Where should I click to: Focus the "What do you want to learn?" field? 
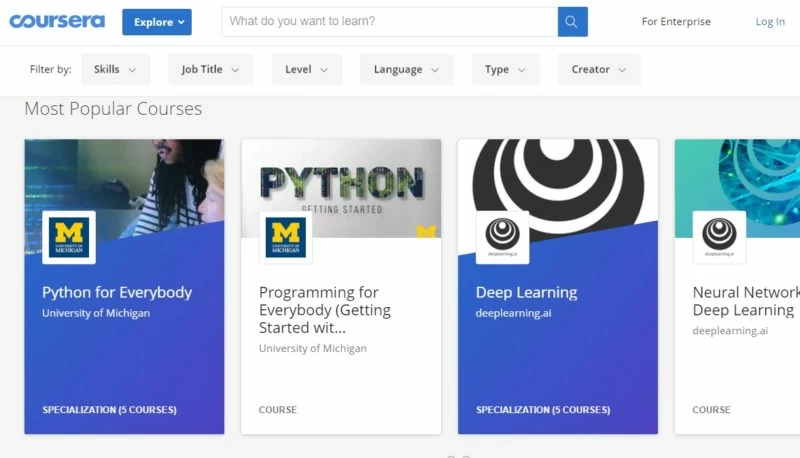pyautogui.click(x=390, y=22)
